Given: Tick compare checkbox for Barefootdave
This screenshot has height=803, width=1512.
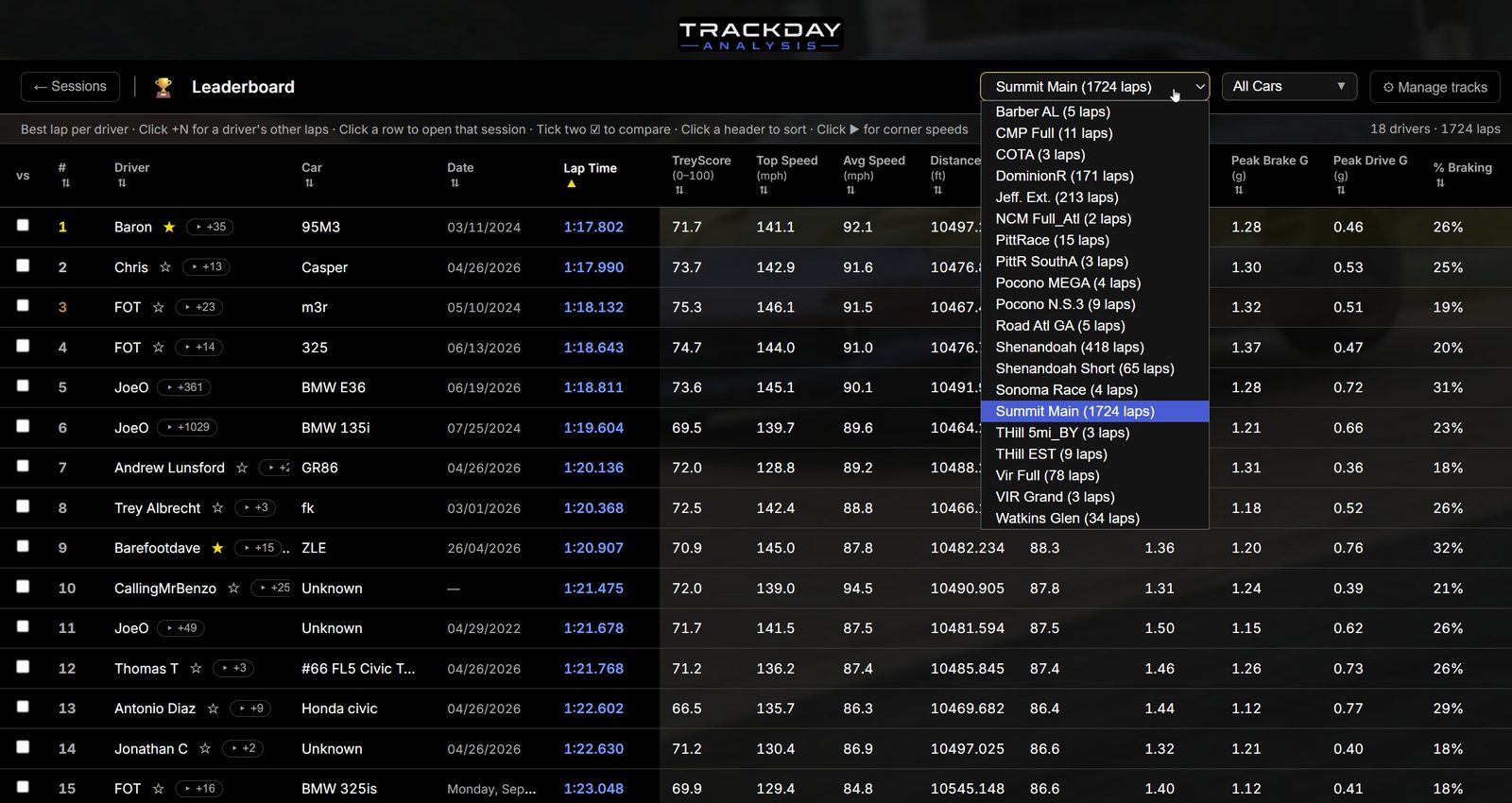Looking at the screenshot, I should coord(23,546).
